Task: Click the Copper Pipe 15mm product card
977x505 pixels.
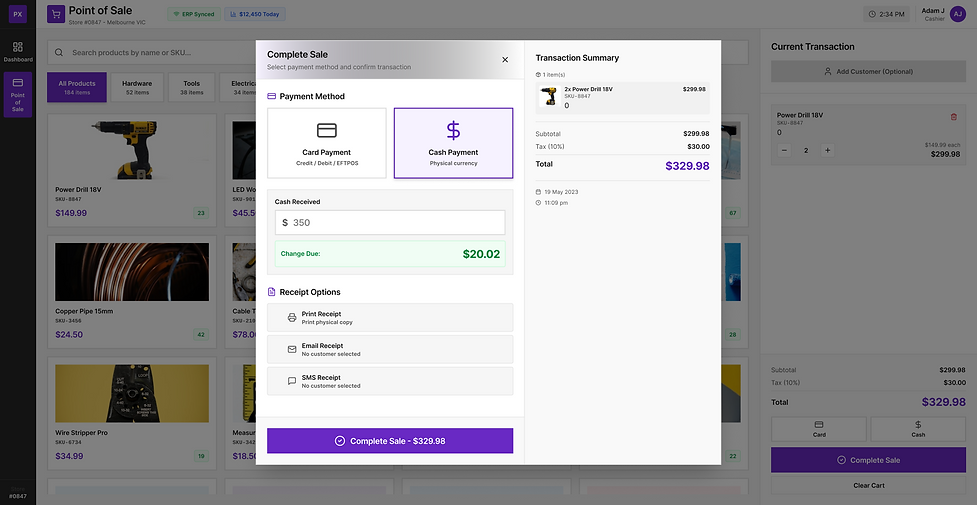Action: (x=132, y=292)
